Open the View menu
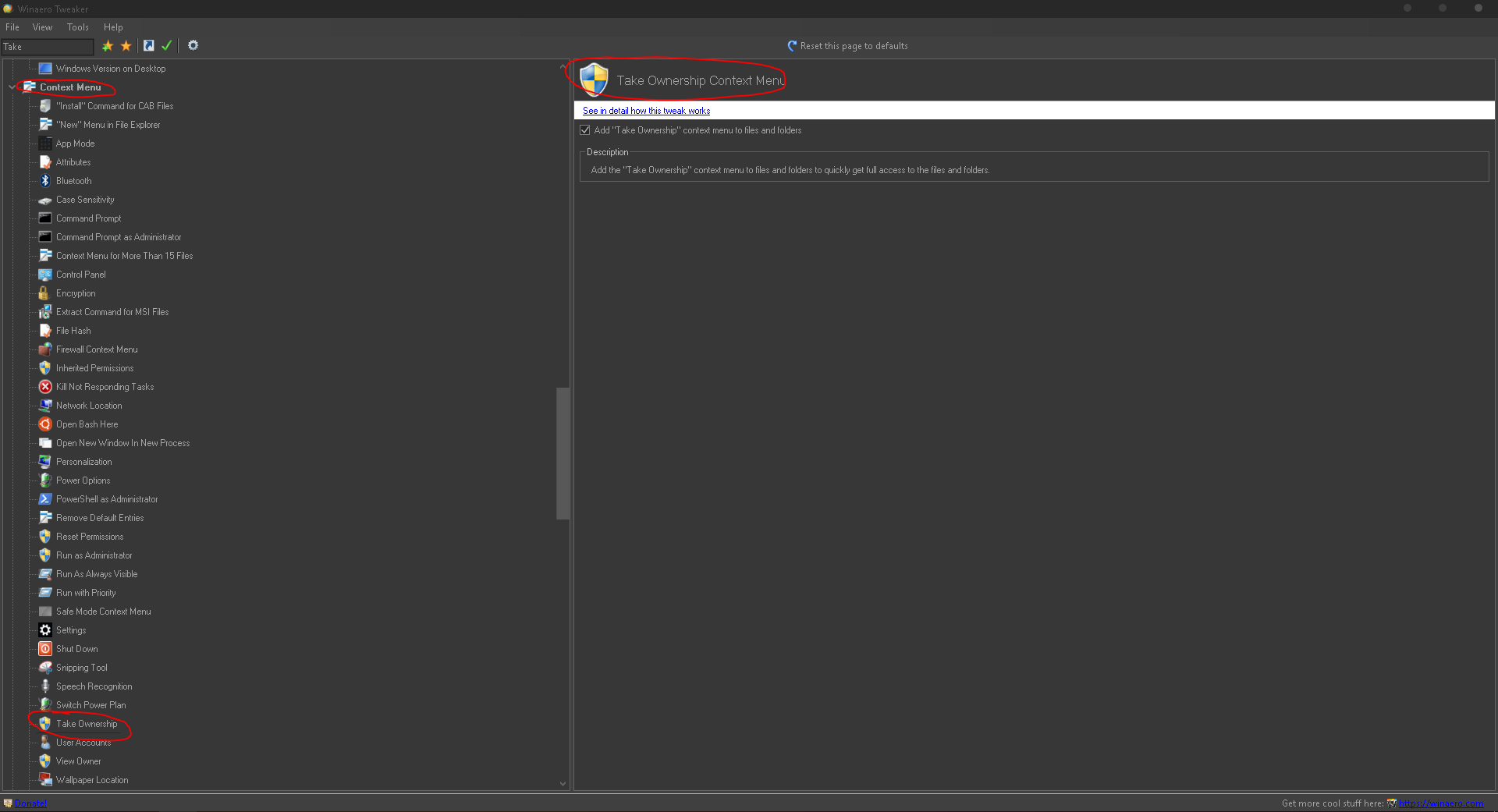The image size is (1498, 812). (x=42, y=27)
